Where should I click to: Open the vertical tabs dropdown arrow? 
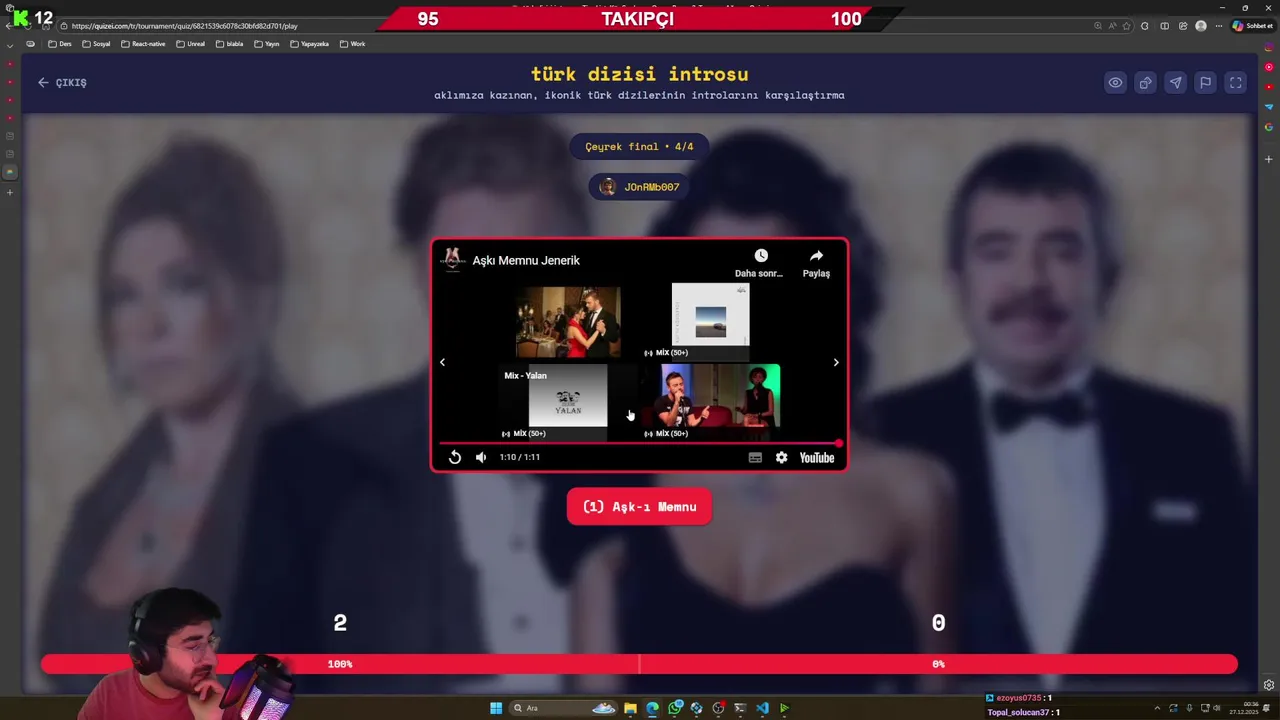coord(10,45)
